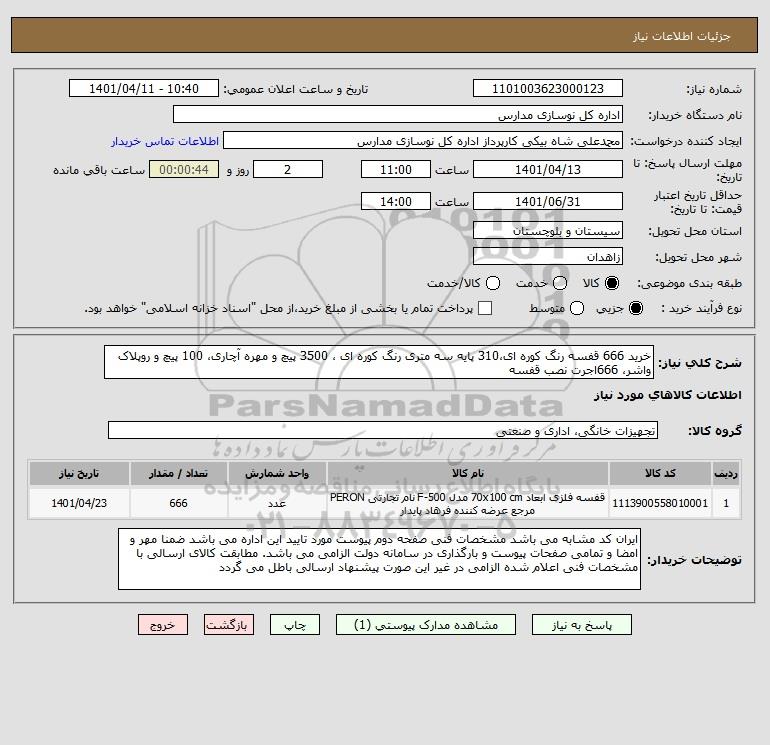Click the تعداد / مقدار column header
The image size is (770, 745).
click(x=178, y=473)
